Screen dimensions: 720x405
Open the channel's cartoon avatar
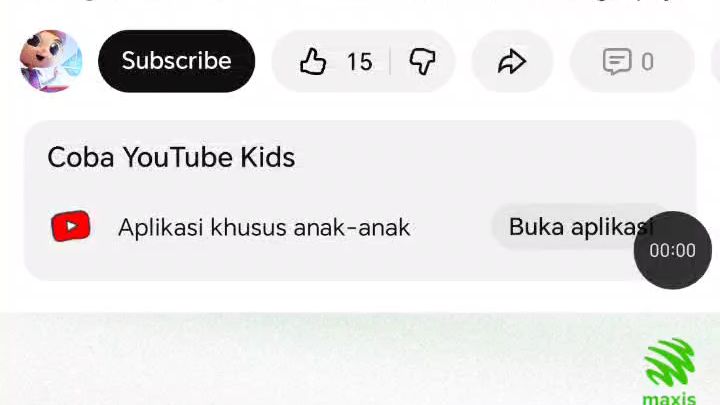click(x=51, y=61)
